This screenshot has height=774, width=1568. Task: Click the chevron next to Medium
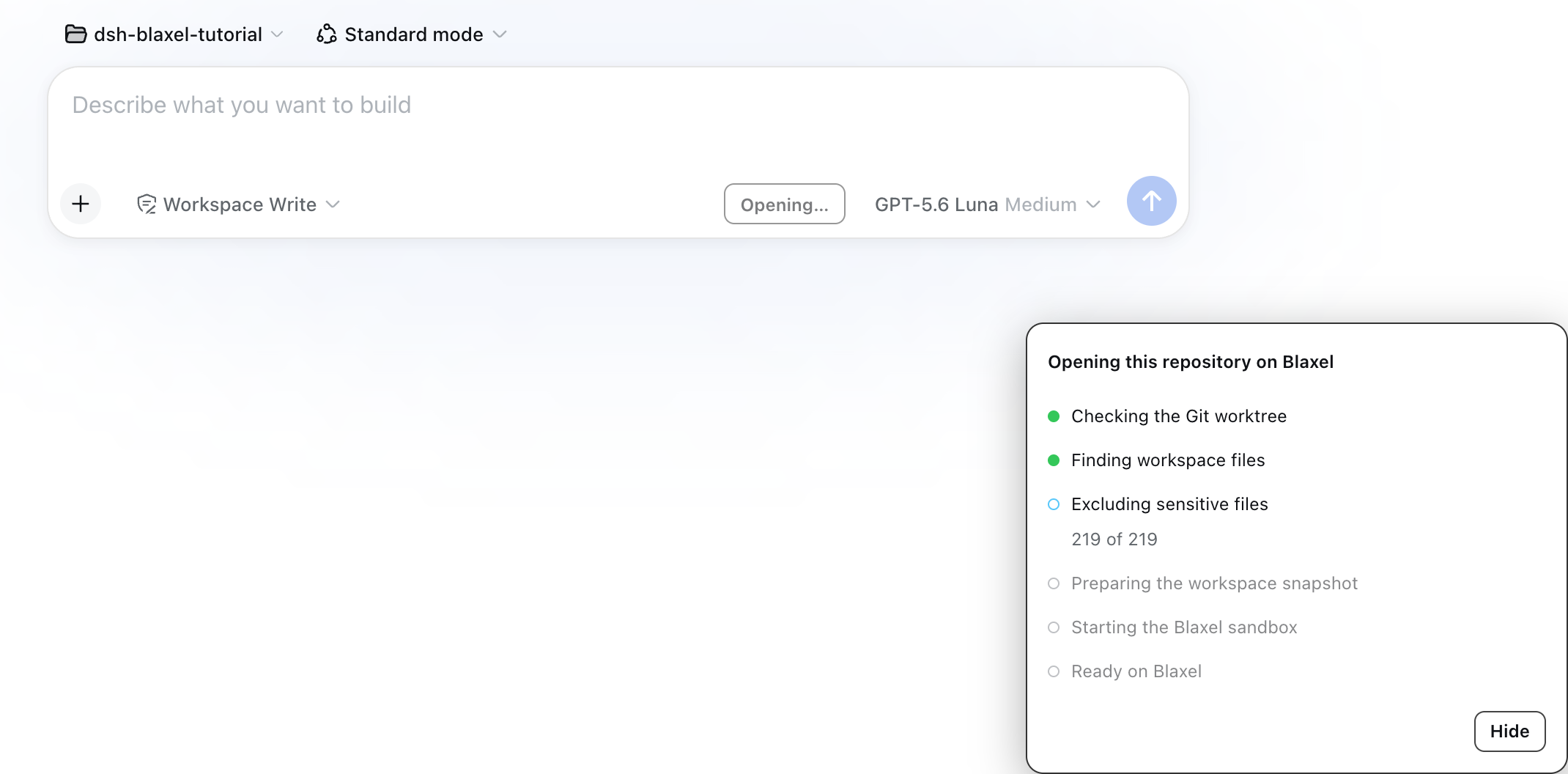click(x=1093, y=204)
